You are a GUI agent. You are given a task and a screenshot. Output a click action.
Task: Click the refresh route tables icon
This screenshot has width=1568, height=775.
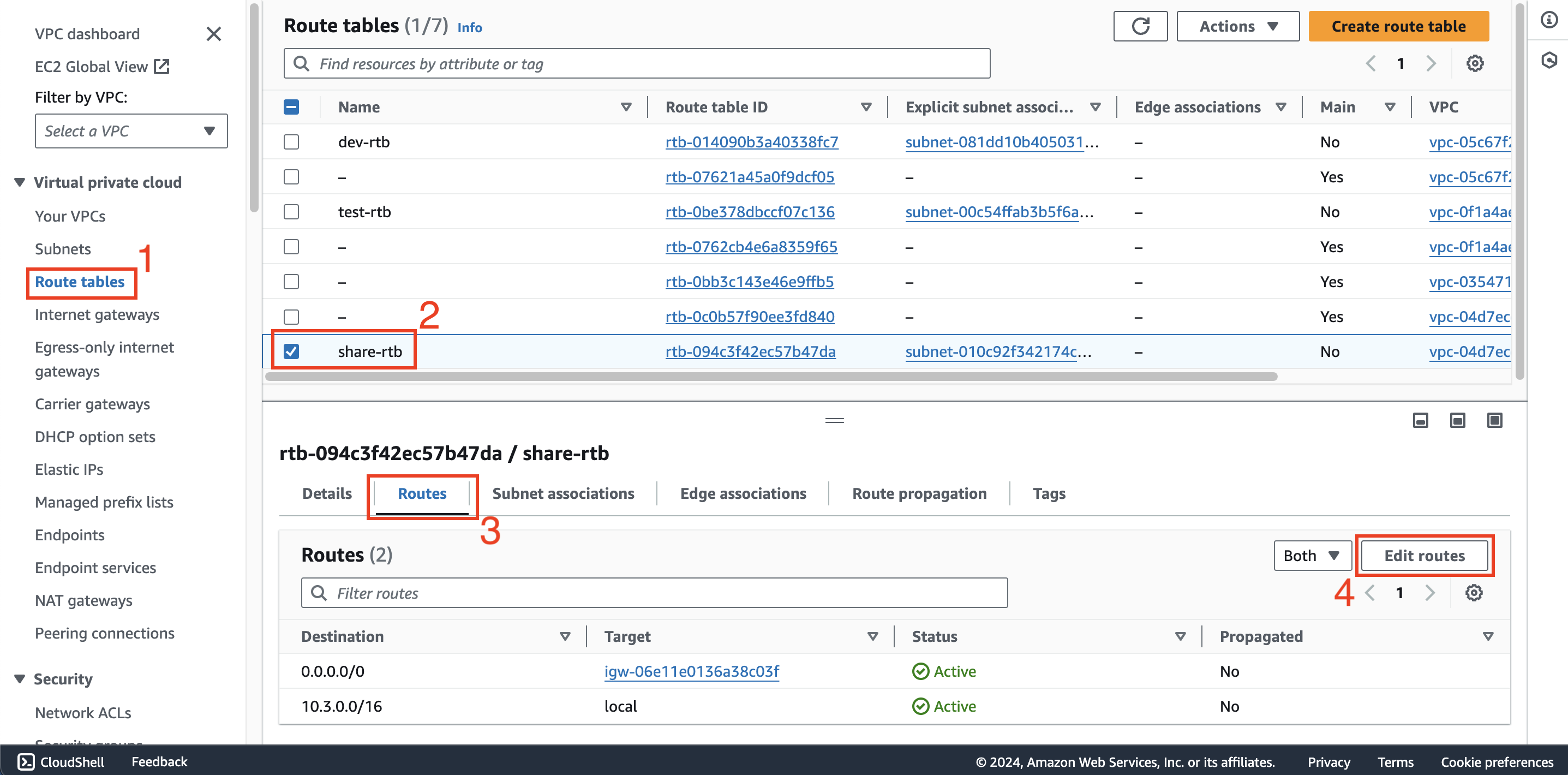point(1140,27)
